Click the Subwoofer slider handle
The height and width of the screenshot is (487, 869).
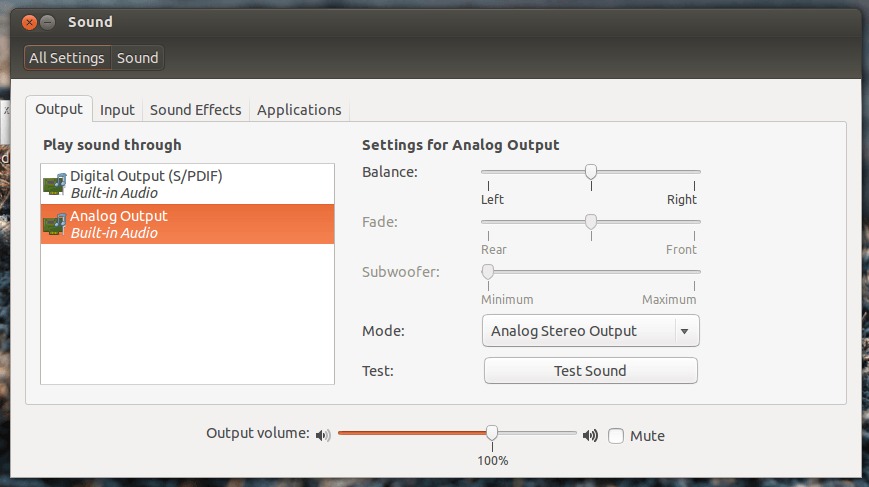pyautogui.click(x=488, y=271)
